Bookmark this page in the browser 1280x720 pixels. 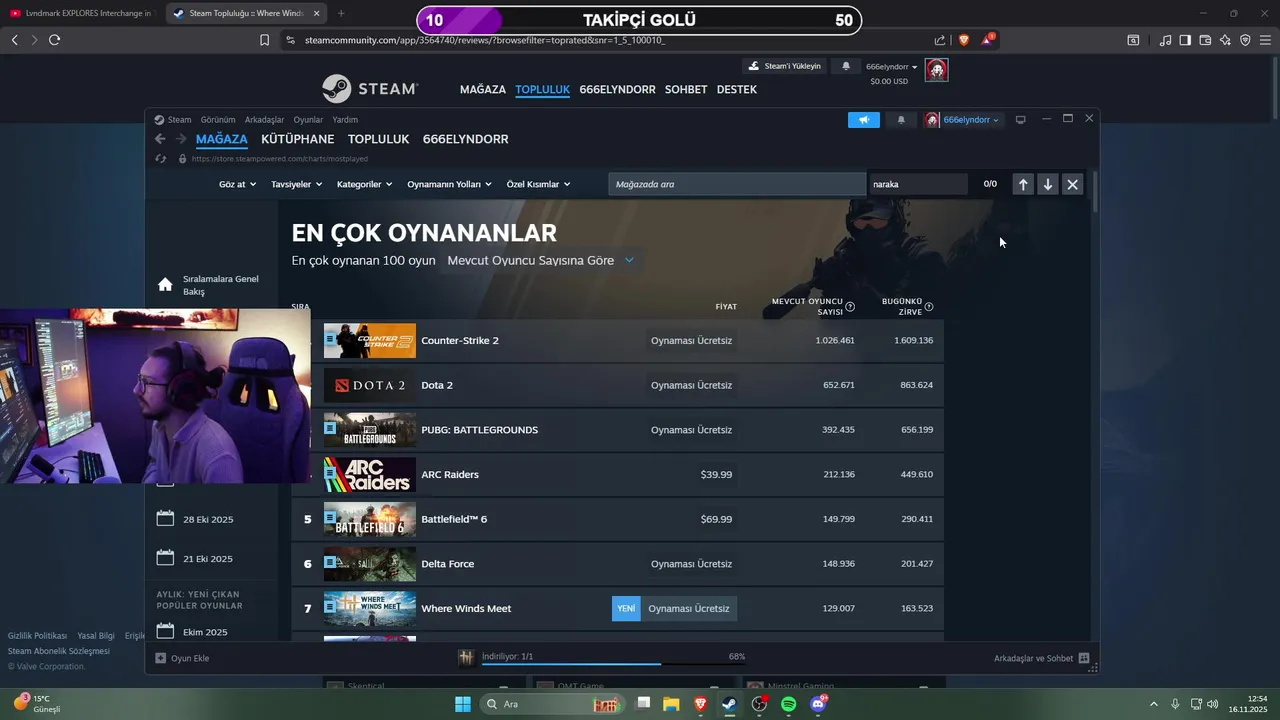click(x=264, y=40)
